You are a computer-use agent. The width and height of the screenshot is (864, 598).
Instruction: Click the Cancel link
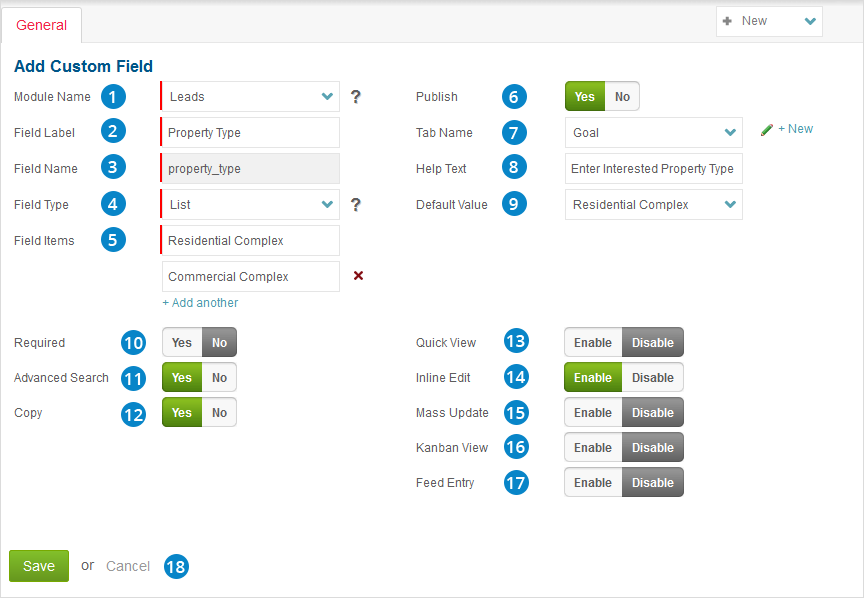[x=128, y=566]
